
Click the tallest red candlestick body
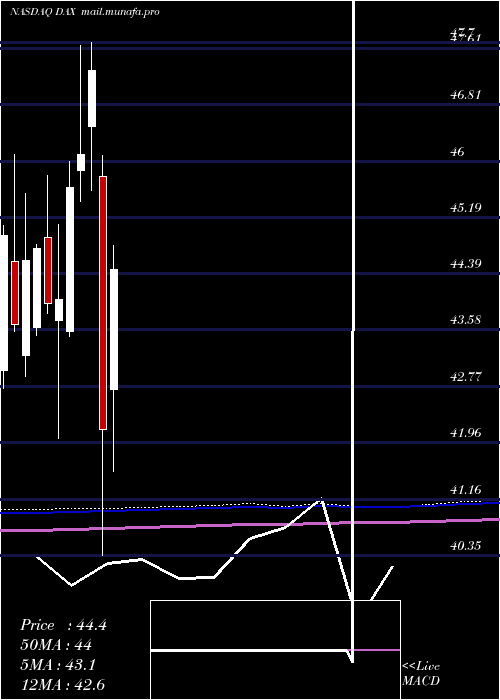pos(103,303)
